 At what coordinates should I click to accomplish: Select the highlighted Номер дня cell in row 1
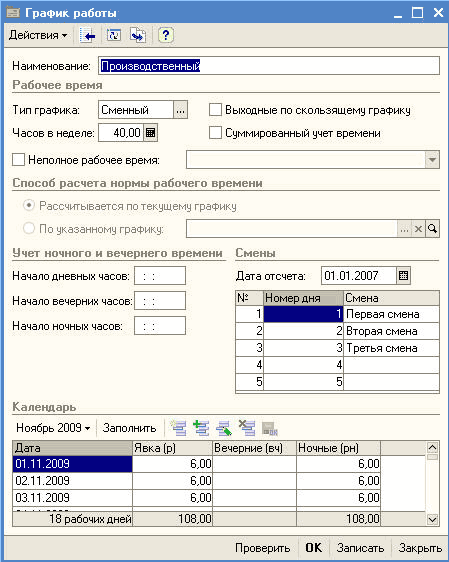tap(304, 314)
